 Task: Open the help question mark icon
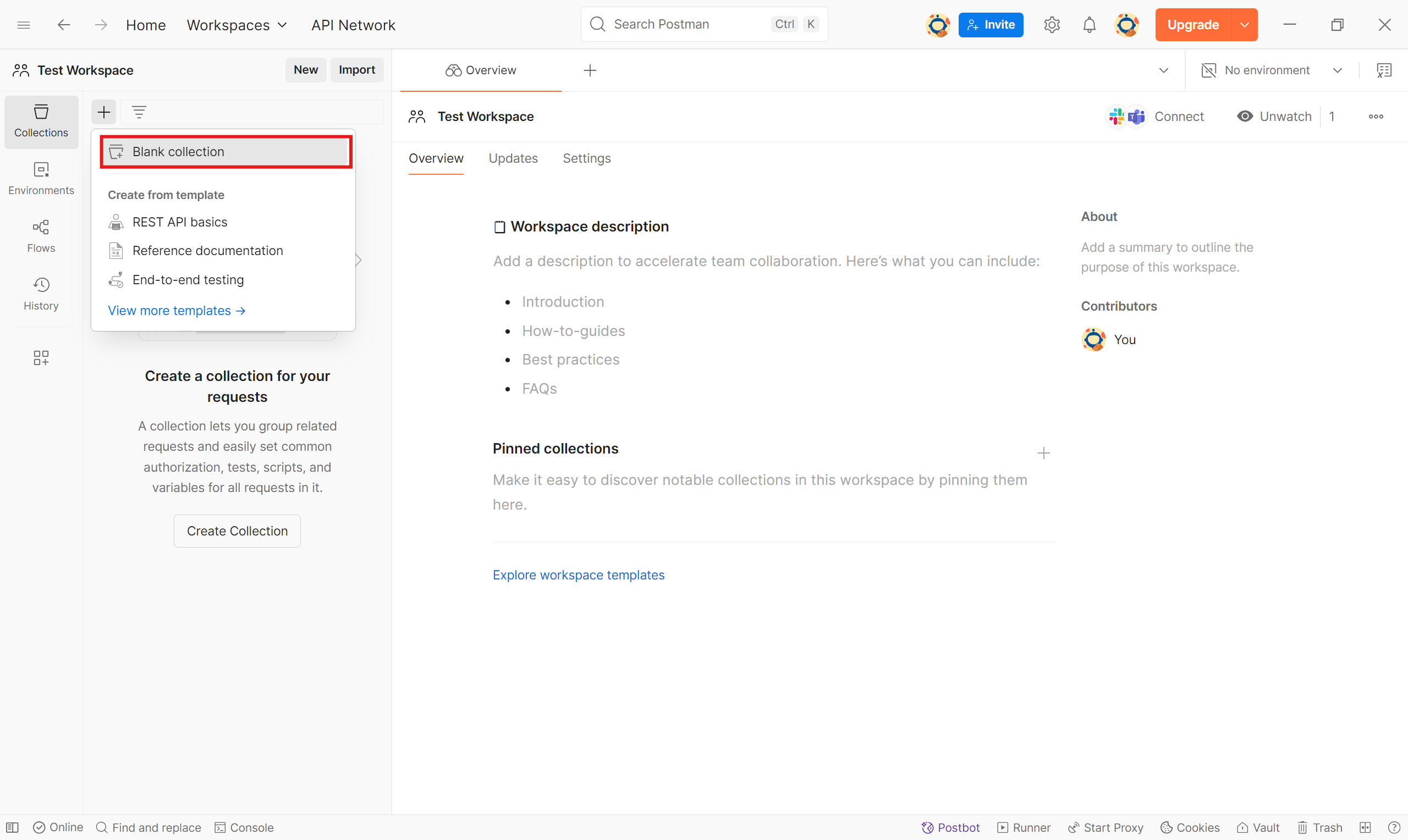(1394, 827)
